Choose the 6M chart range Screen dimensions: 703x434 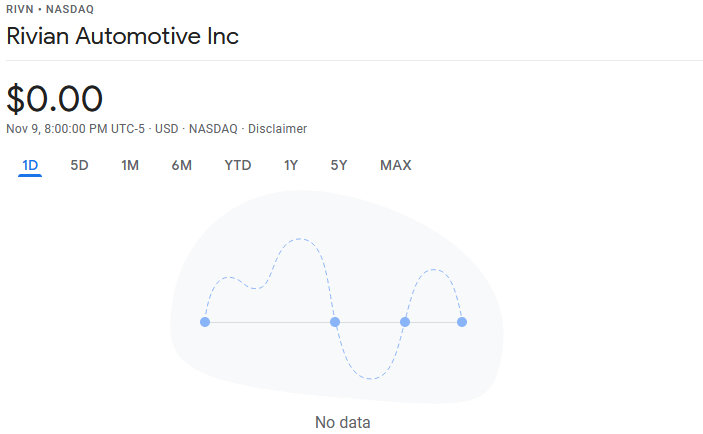click(181, 165)
